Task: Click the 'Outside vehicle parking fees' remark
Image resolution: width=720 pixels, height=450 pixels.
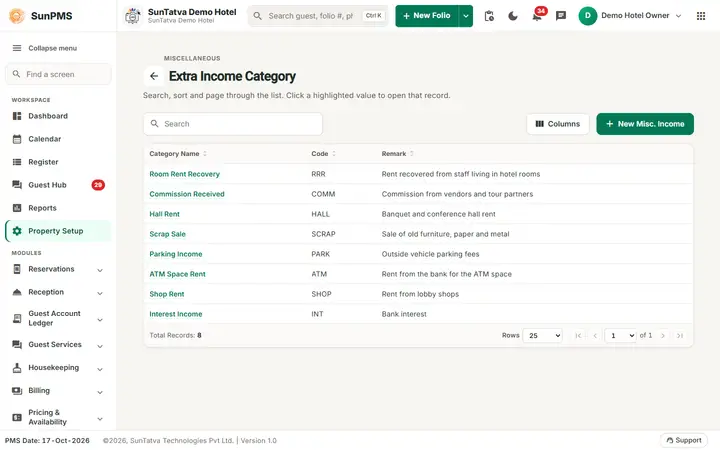Action: pyautogui.click(x=430, y=254)
